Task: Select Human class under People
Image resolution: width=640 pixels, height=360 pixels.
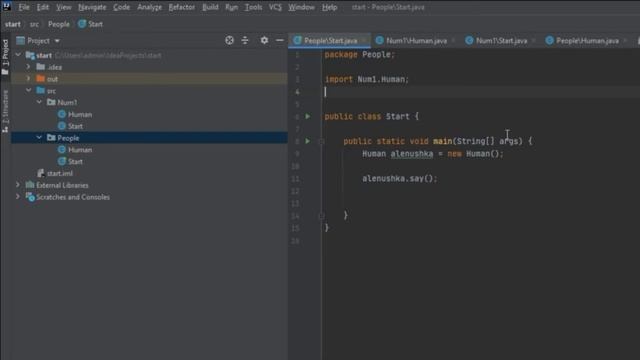Action: click(80, 150)
